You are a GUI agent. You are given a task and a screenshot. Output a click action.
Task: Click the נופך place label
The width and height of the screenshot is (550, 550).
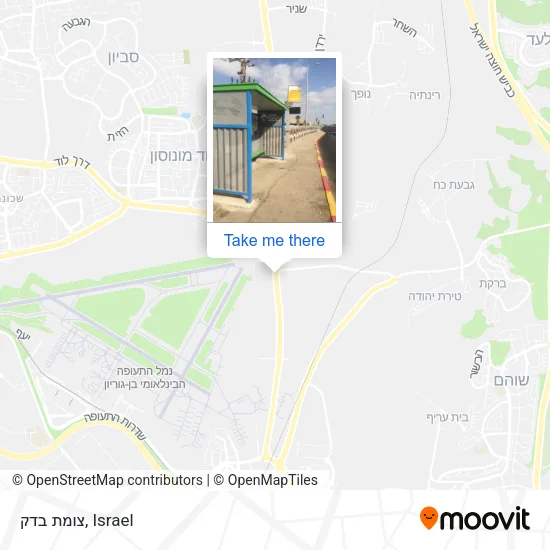[361, 94]
